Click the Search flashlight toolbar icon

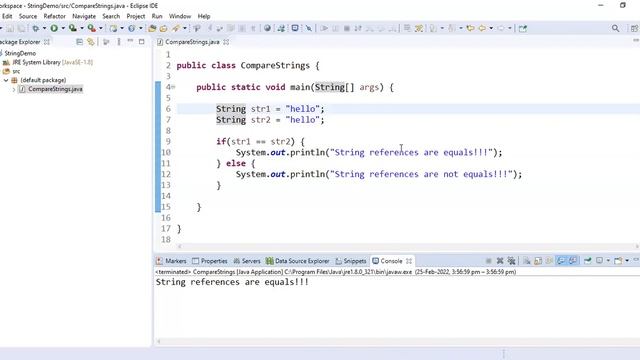176,28
